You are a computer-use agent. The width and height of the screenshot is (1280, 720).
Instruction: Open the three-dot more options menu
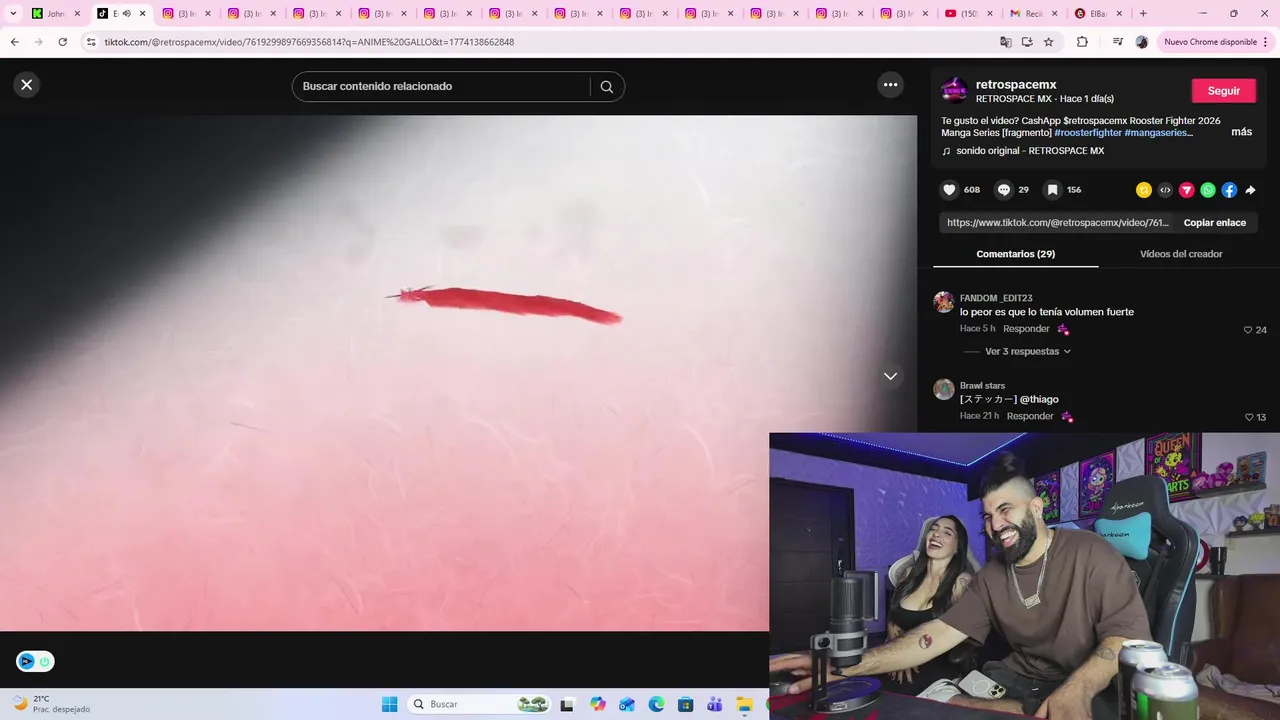[x=891, y=85]
